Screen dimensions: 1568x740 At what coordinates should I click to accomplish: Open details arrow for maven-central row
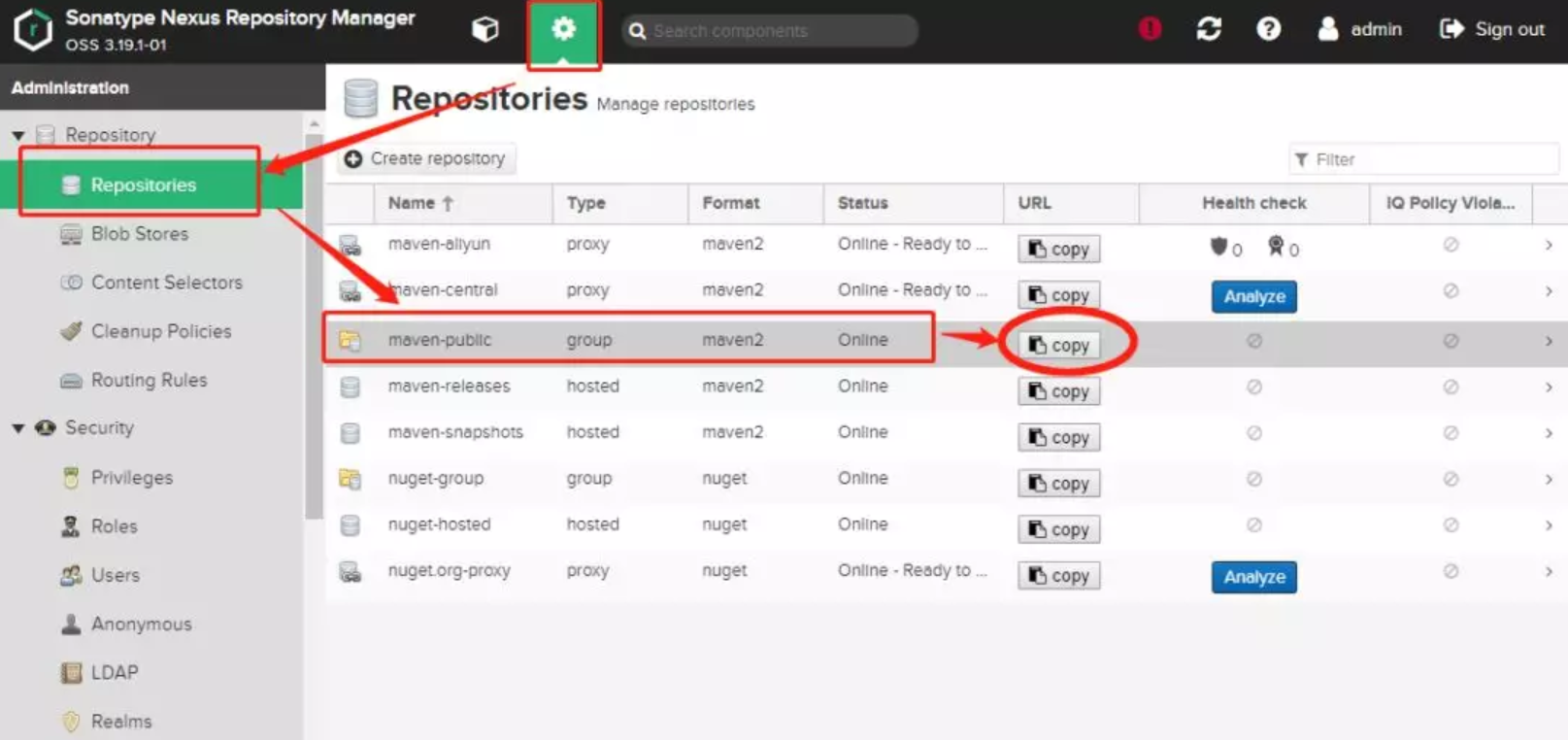(x=1549, y=290)
